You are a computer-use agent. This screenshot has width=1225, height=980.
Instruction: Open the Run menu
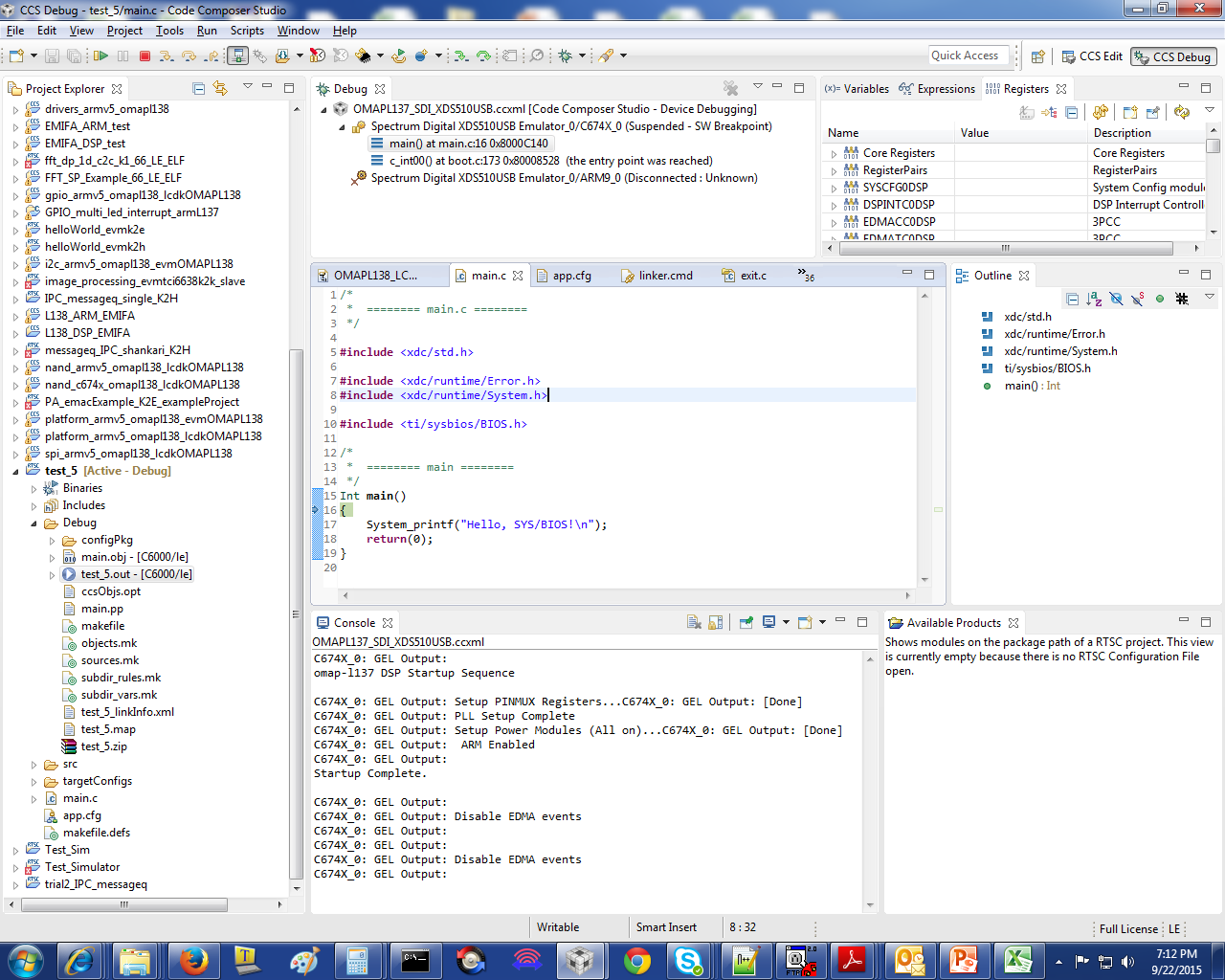(x=207, y=31)
